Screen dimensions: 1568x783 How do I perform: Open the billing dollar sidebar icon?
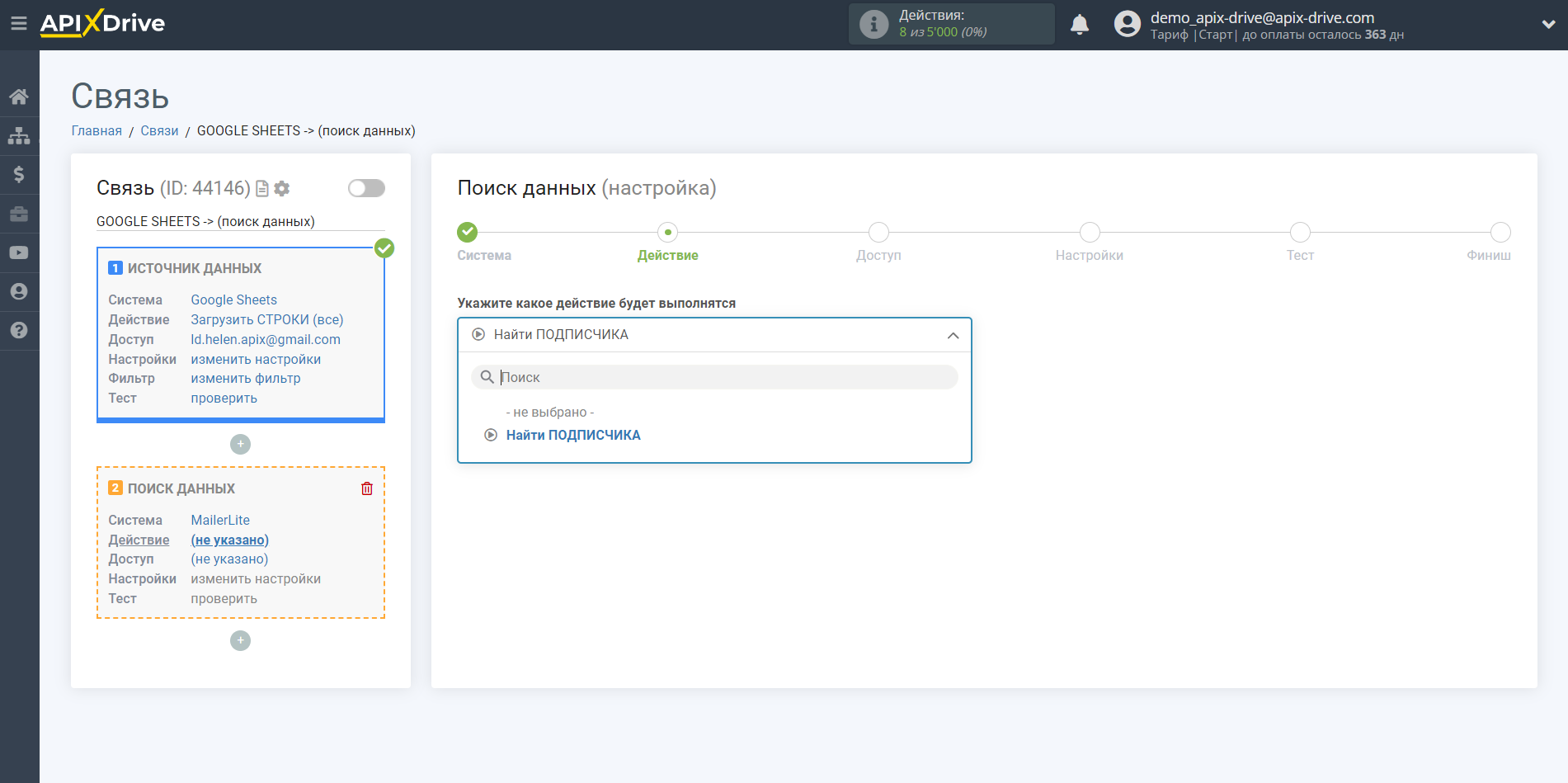(19, 174)
